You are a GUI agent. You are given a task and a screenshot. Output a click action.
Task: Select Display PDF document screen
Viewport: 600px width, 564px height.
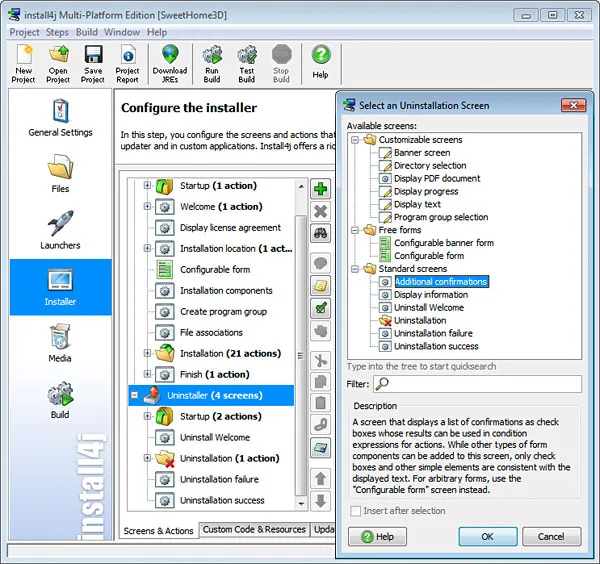click(437, 178)
